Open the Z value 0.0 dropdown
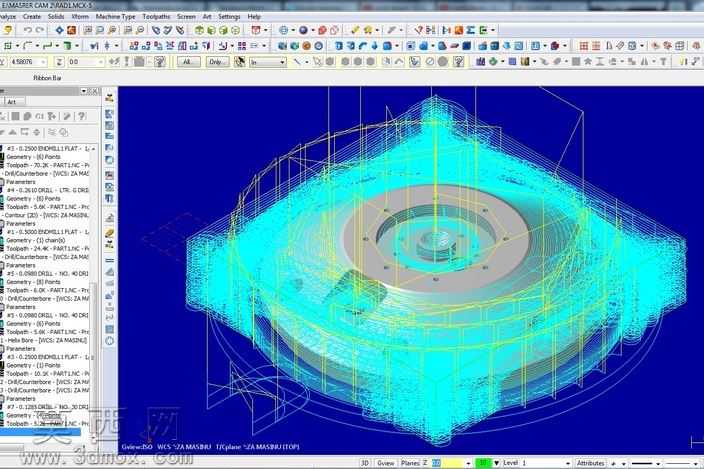The width and height of the screenshot is (704, 469). 101,62
